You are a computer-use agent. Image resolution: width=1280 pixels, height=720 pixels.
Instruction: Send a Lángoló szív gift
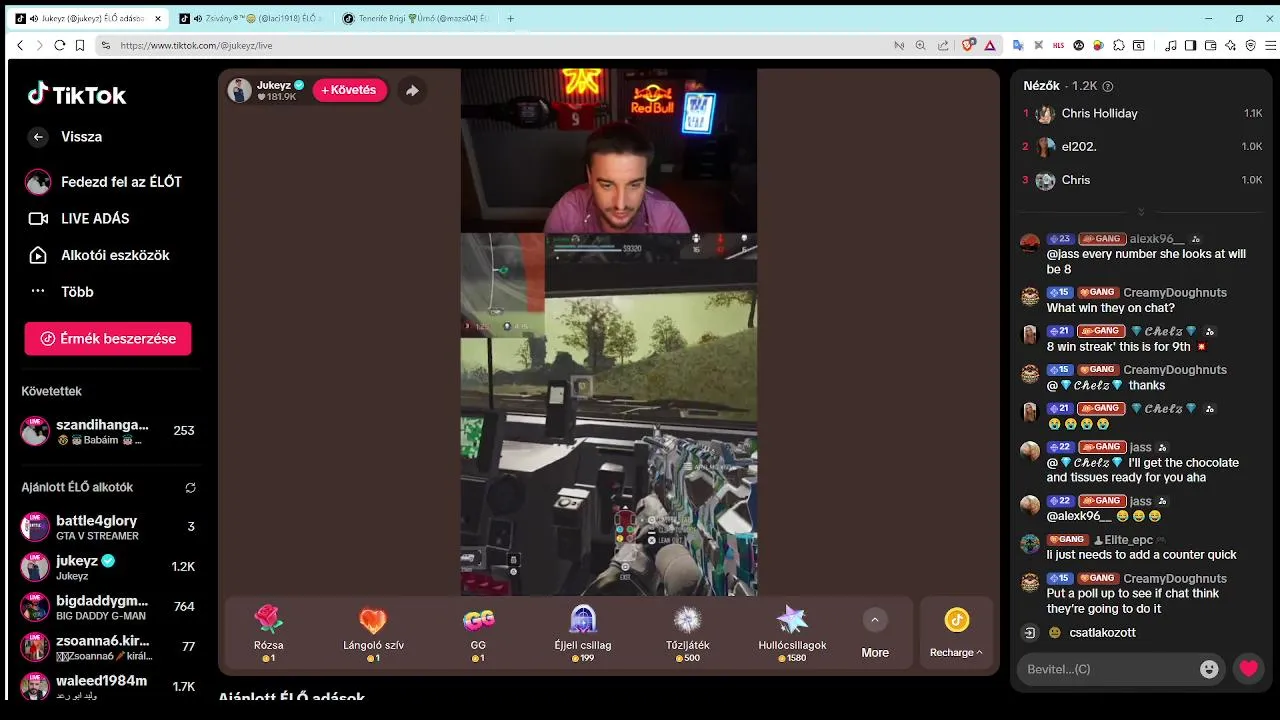coord(373,633)
